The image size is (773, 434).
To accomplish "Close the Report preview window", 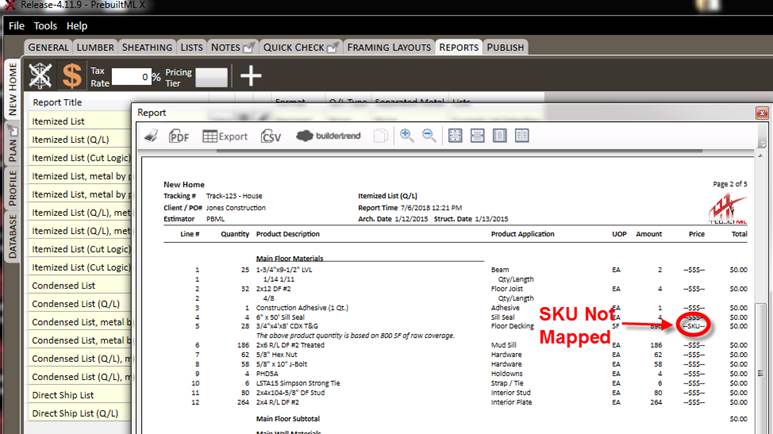I will point(763,112).
